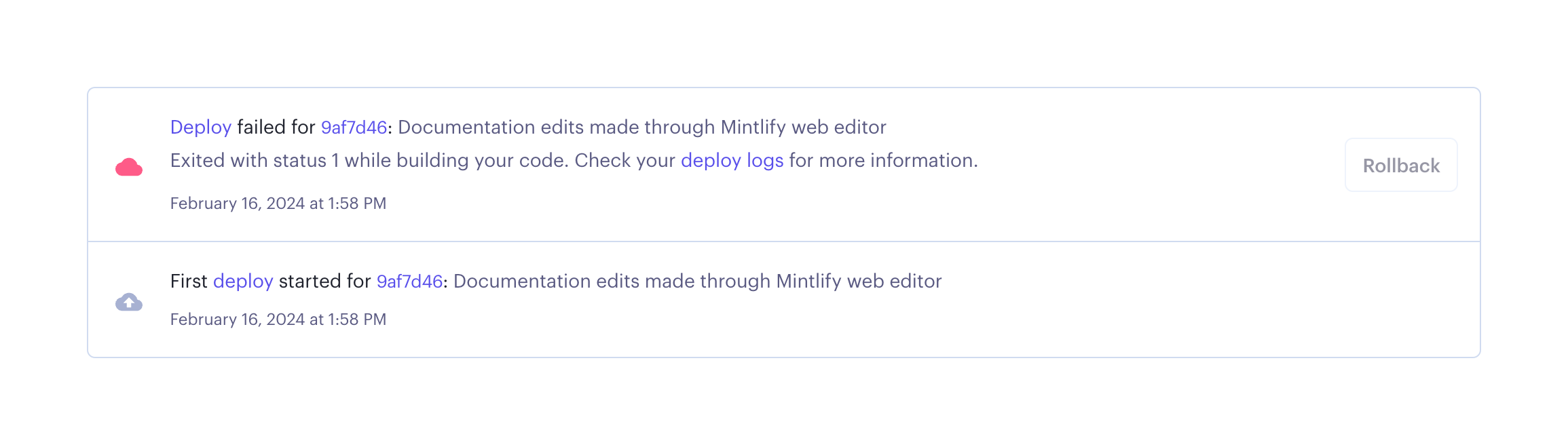Click the words "failed for" in first event
The height and width of the screenshot is (445, 1568).
pos(276,128)
